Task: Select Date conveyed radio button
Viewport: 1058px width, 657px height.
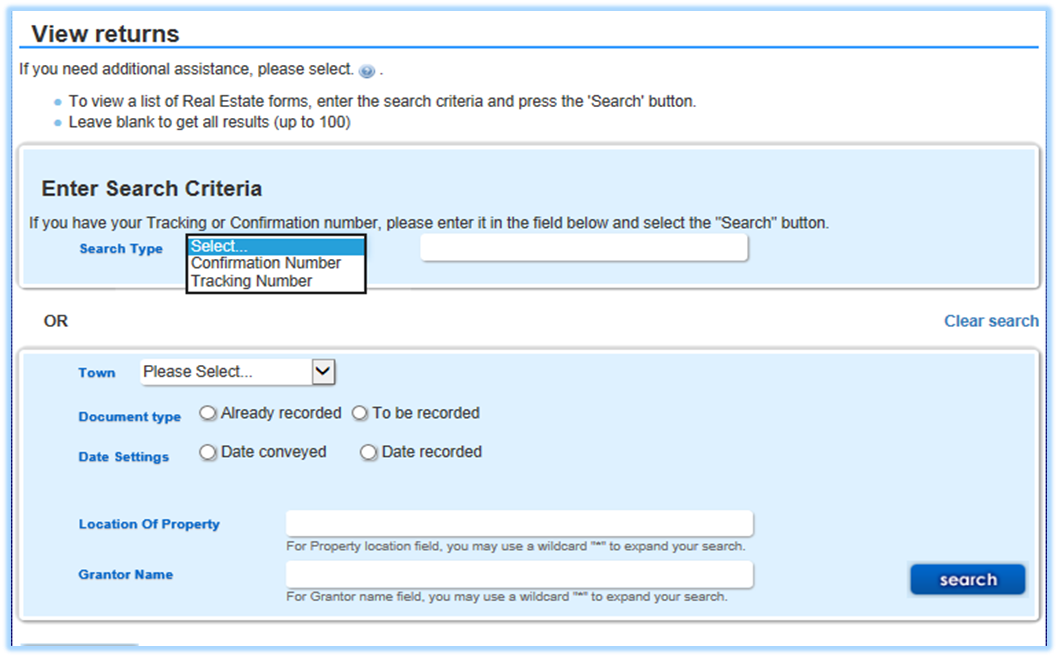Action: 208,452
